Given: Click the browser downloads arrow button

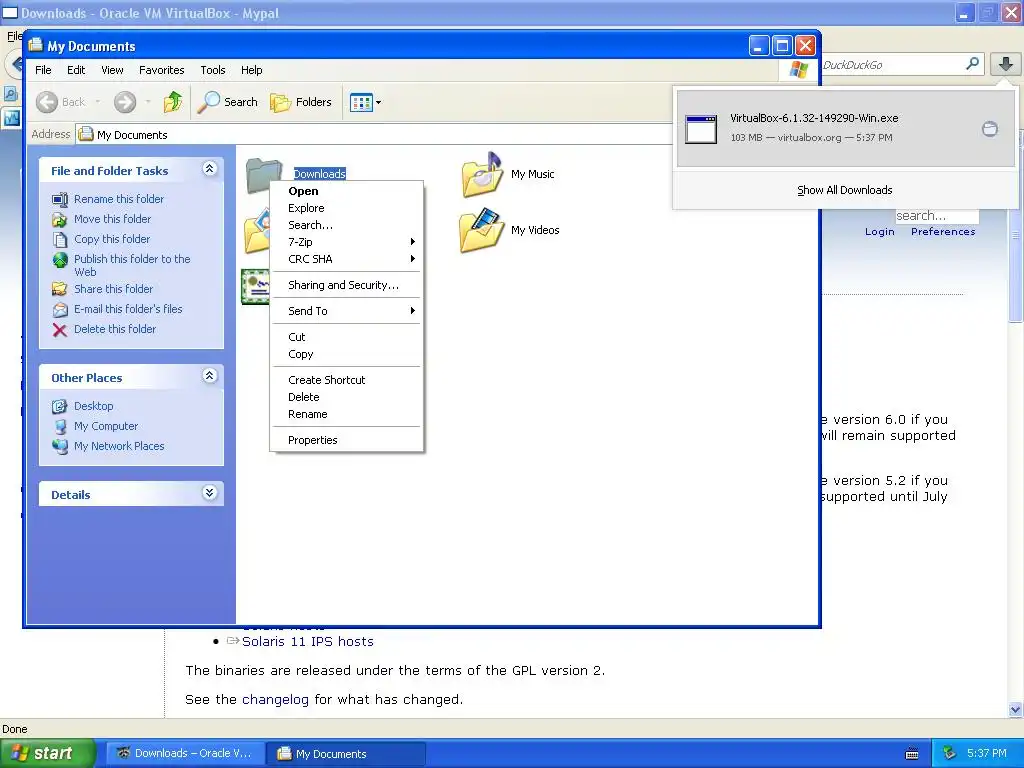Looking at the screenshot, I should [x=1006, y=64].
